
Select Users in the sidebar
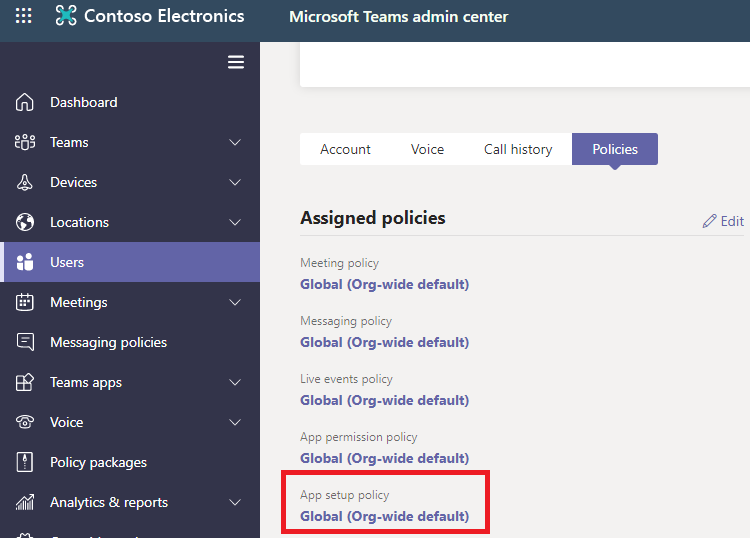point(130,262)
